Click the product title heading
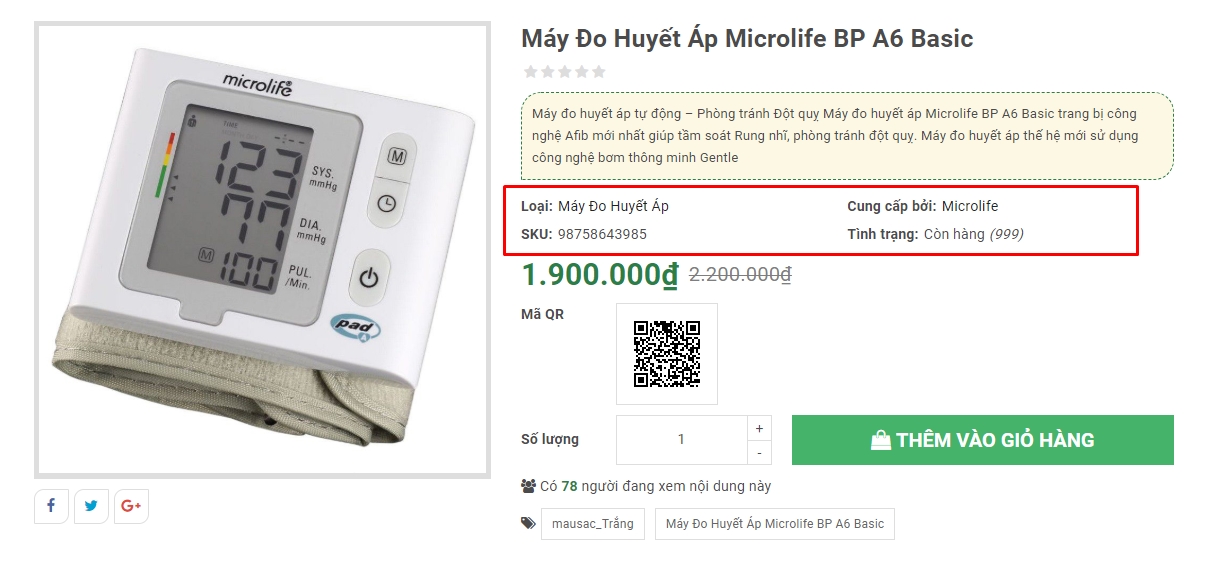 tap(746, 39)
